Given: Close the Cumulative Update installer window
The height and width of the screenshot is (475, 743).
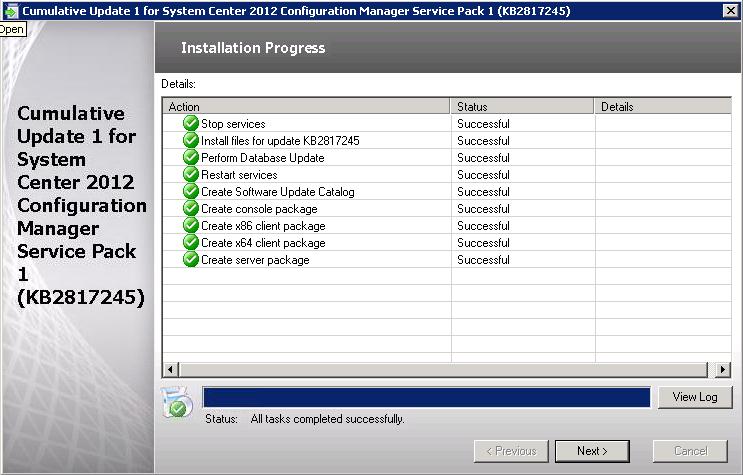Looking at the screenshot, I should (x=729, y=11).
